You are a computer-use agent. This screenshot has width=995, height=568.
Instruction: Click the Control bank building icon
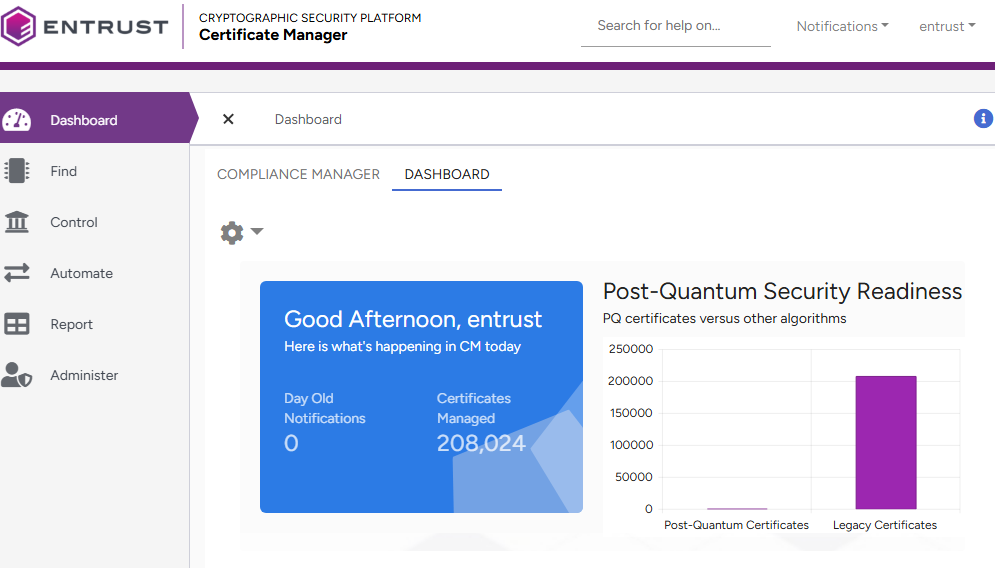tap(17, 222)
